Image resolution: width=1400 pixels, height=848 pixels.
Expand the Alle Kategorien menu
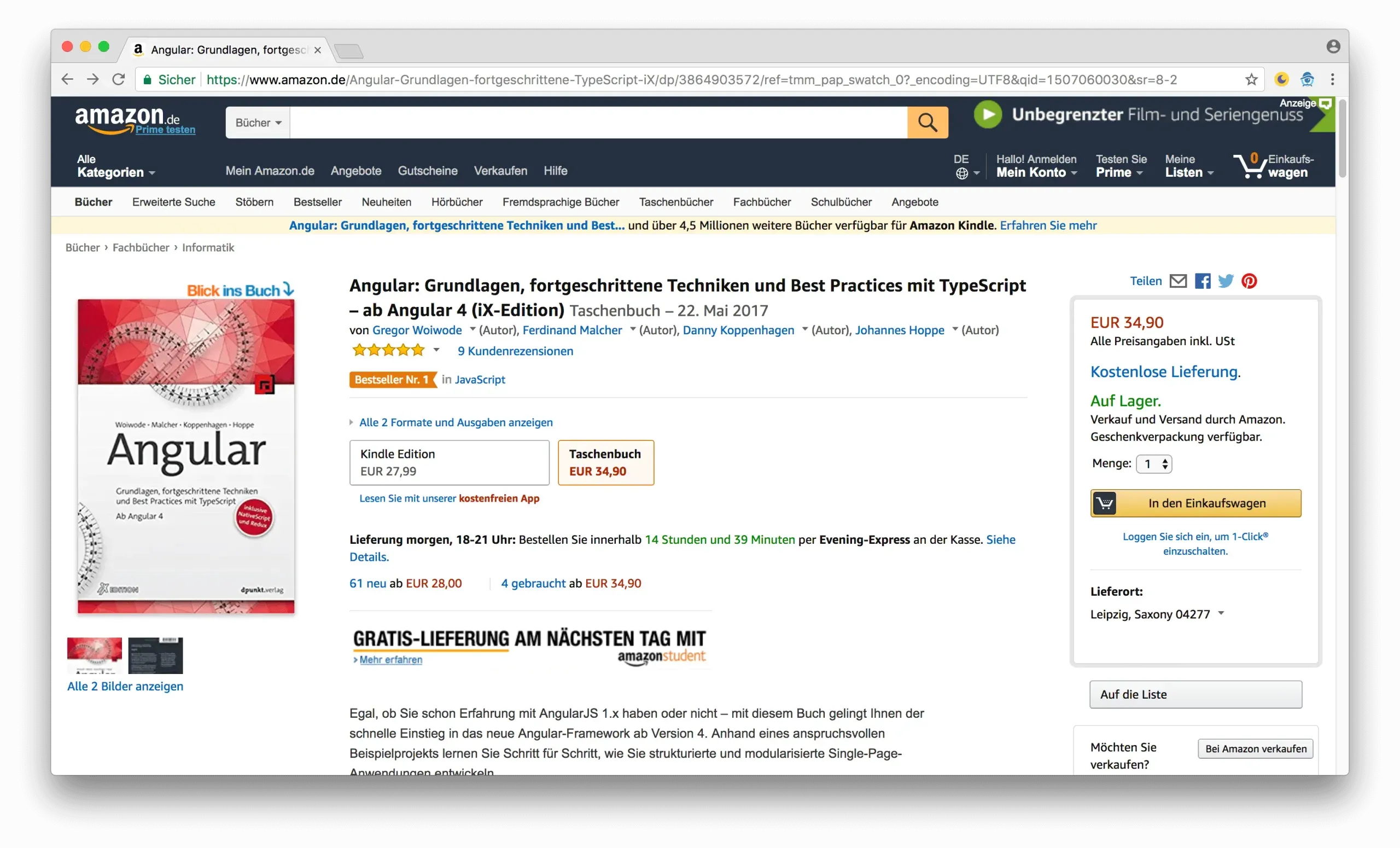[x=116, y=166]
